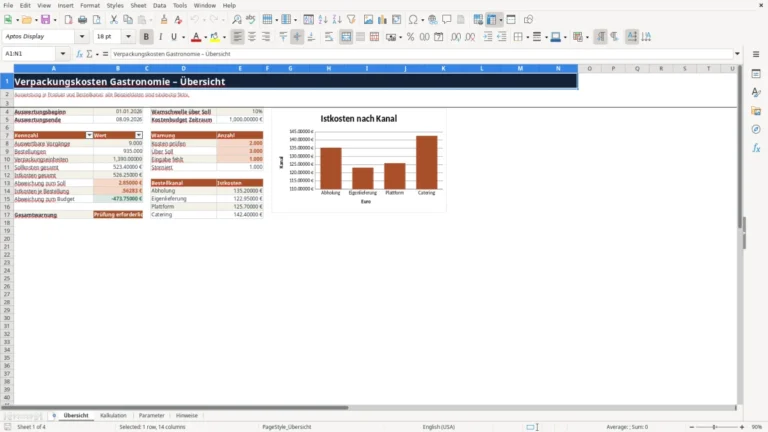Open sidebar Properties panel icon
Image resolution: width=768 pixels, height=432 pixels.
[x=756, y=74]
